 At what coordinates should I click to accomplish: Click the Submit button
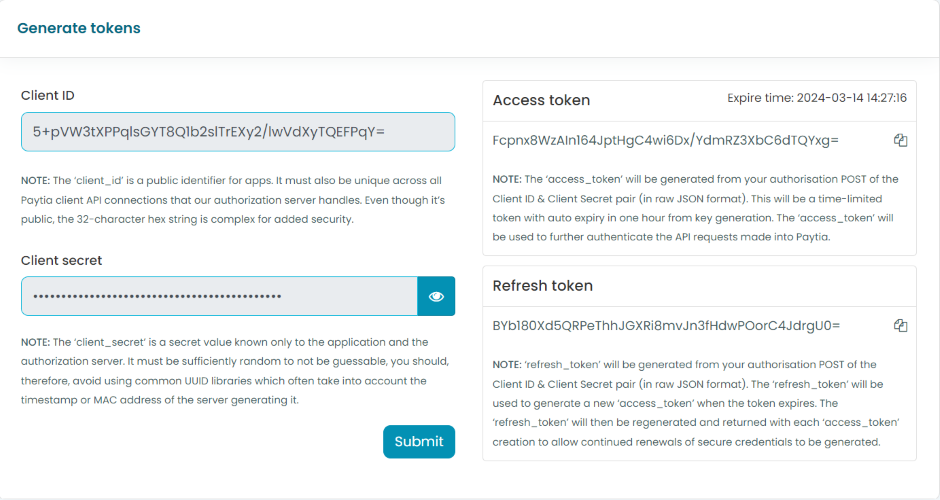419,442
